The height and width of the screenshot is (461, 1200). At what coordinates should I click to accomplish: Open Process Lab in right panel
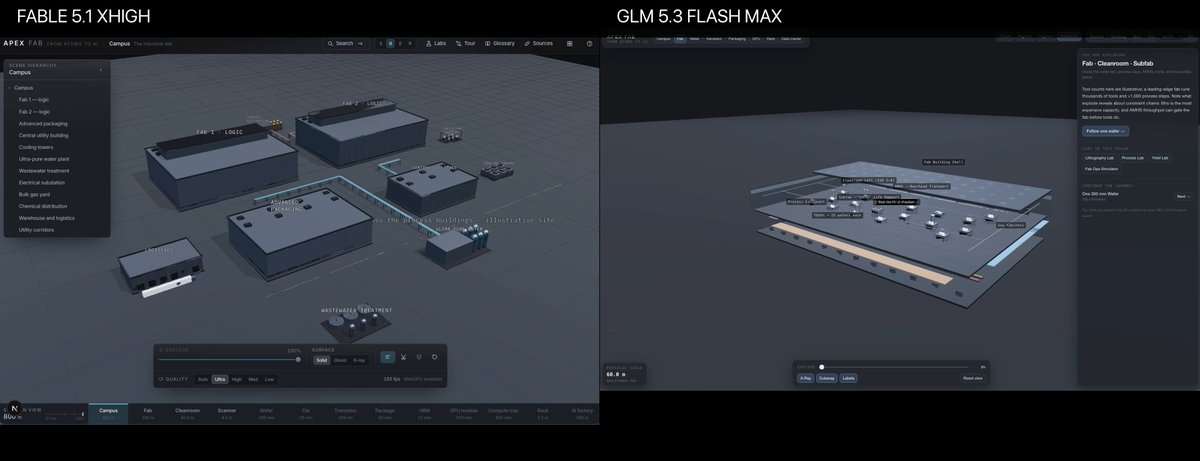pos(1133,158)
